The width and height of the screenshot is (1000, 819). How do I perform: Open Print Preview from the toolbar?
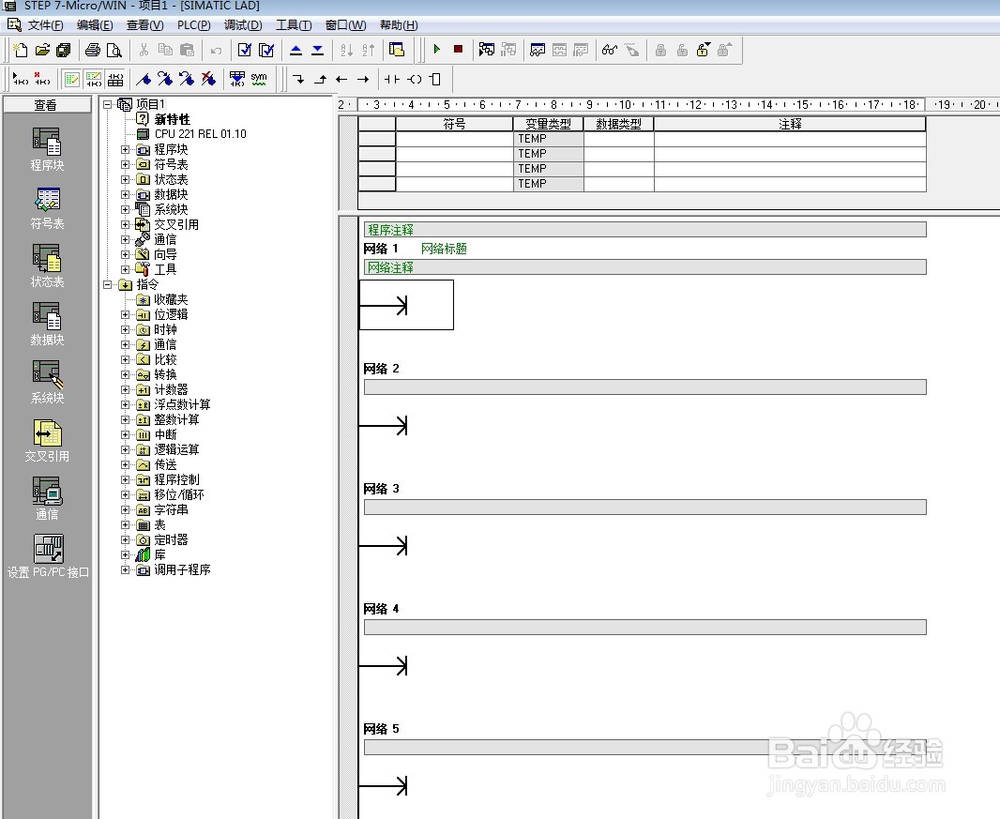pyautogui.click(x=114, y=50)
